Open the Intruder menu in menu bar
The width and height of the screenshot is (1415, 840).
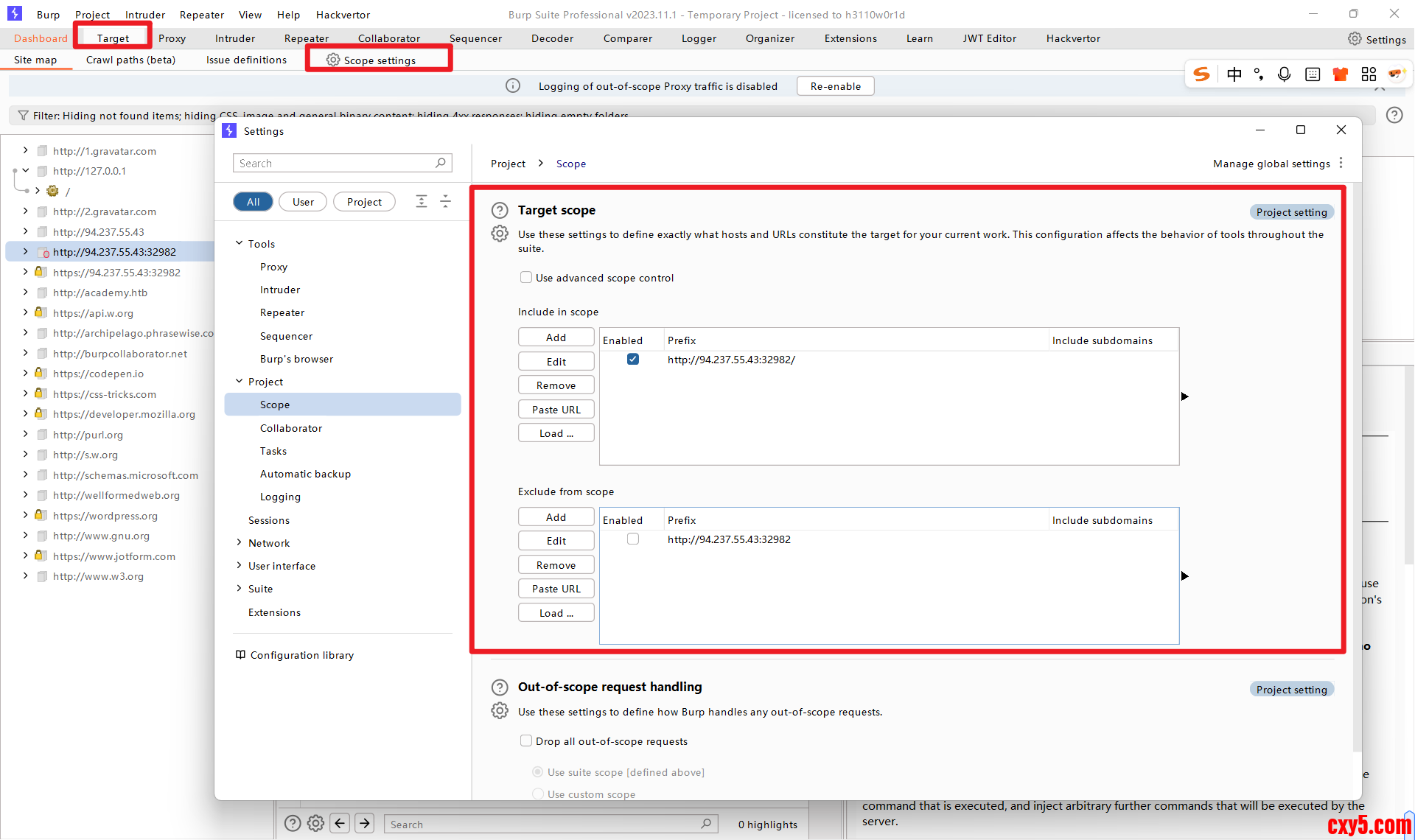(x=144, y=15)
